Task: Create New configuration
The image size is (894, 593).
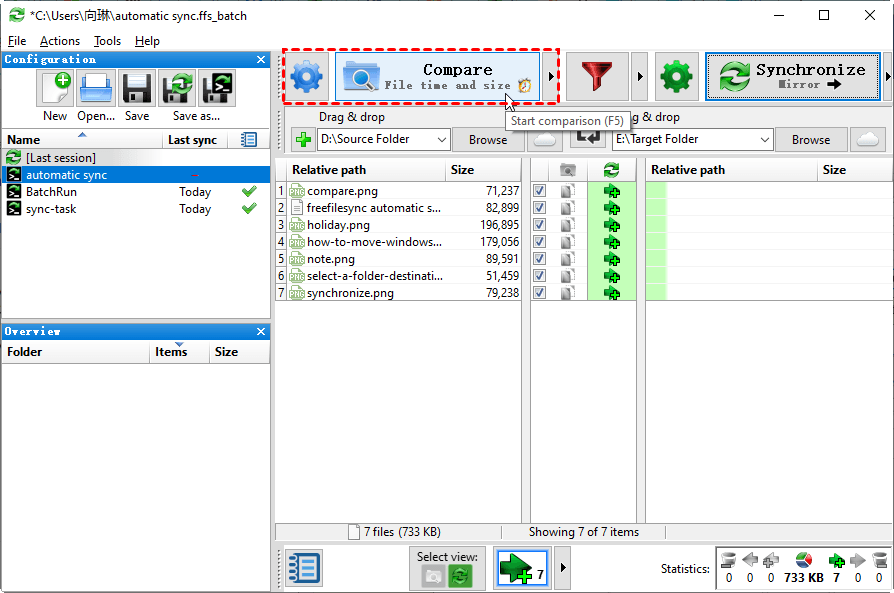Action: tap(55, 88)
